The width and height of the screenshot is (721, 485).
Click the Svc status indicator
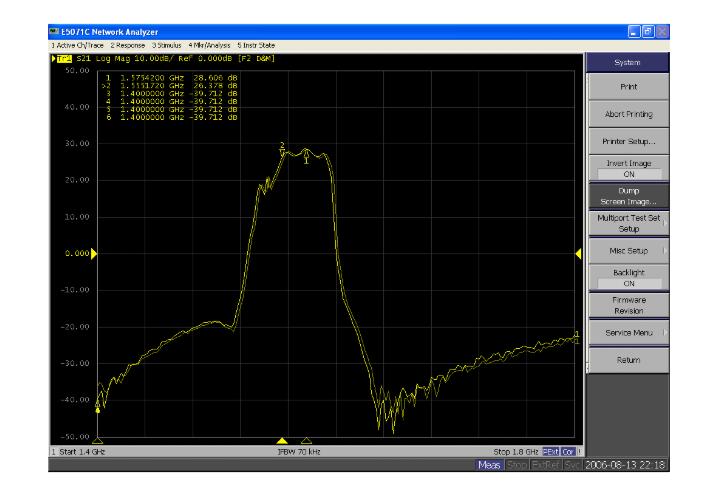tap(573, 466)
